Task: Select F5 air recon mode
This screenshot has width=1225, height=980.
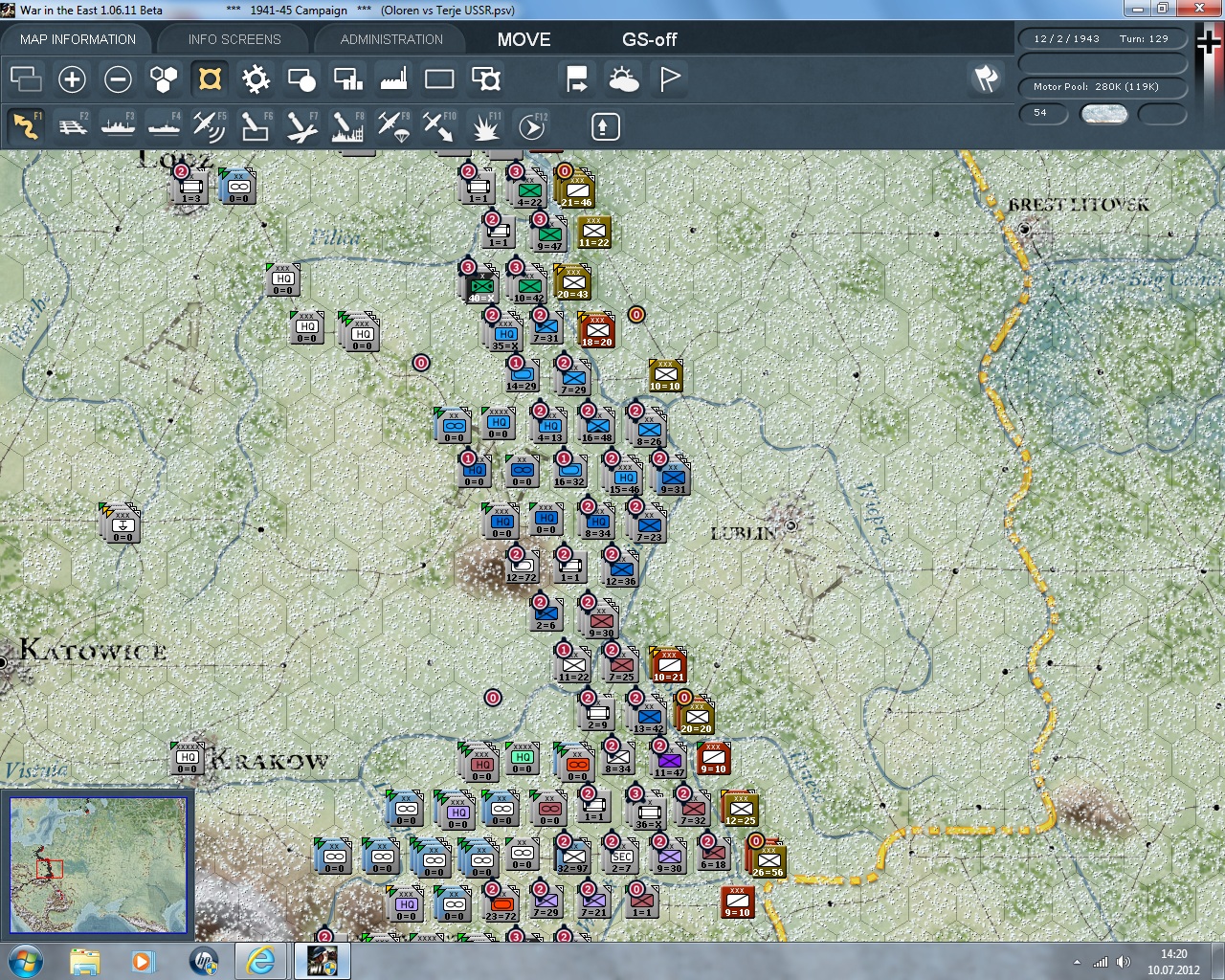Action: 210,126
